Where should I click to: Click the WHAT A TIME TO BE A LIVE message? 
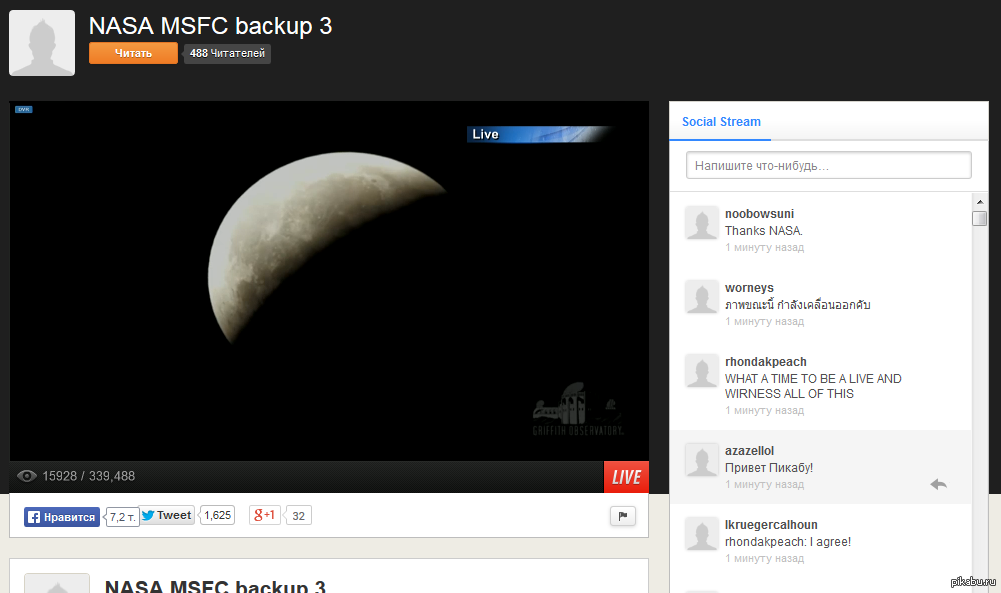813,386
